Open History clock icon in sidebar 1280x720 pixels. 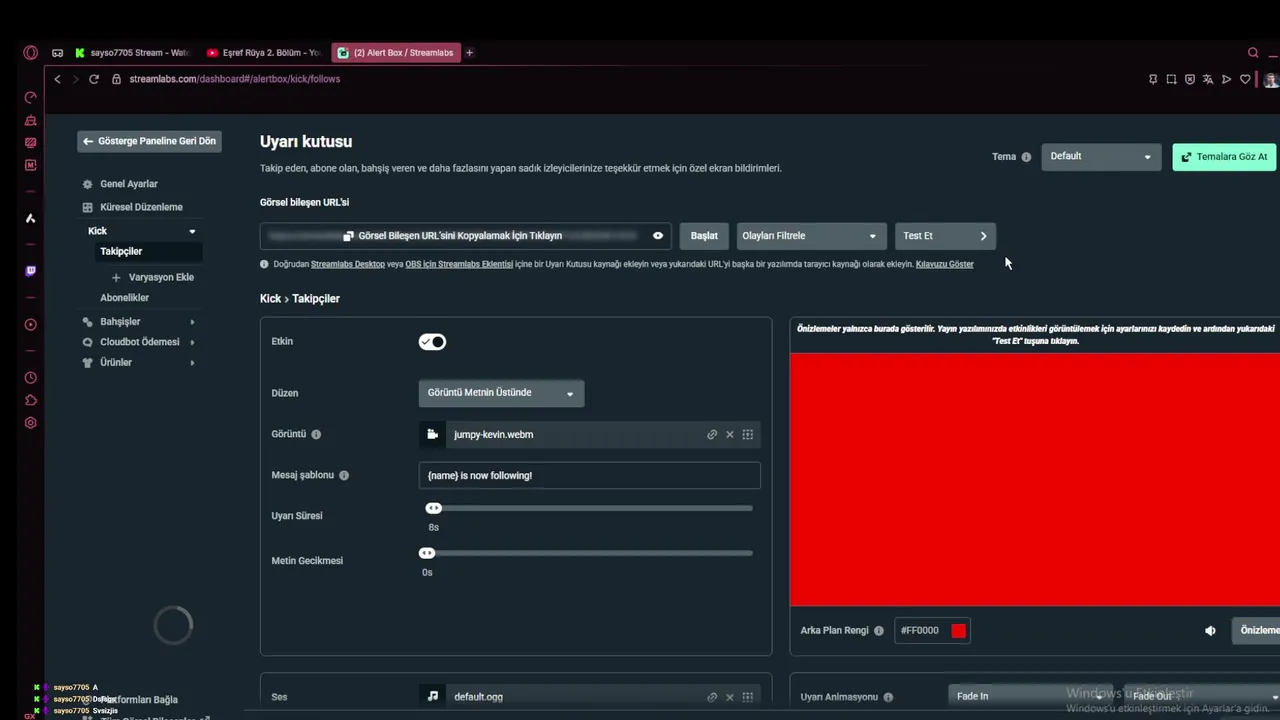click(x=30, y=378)
